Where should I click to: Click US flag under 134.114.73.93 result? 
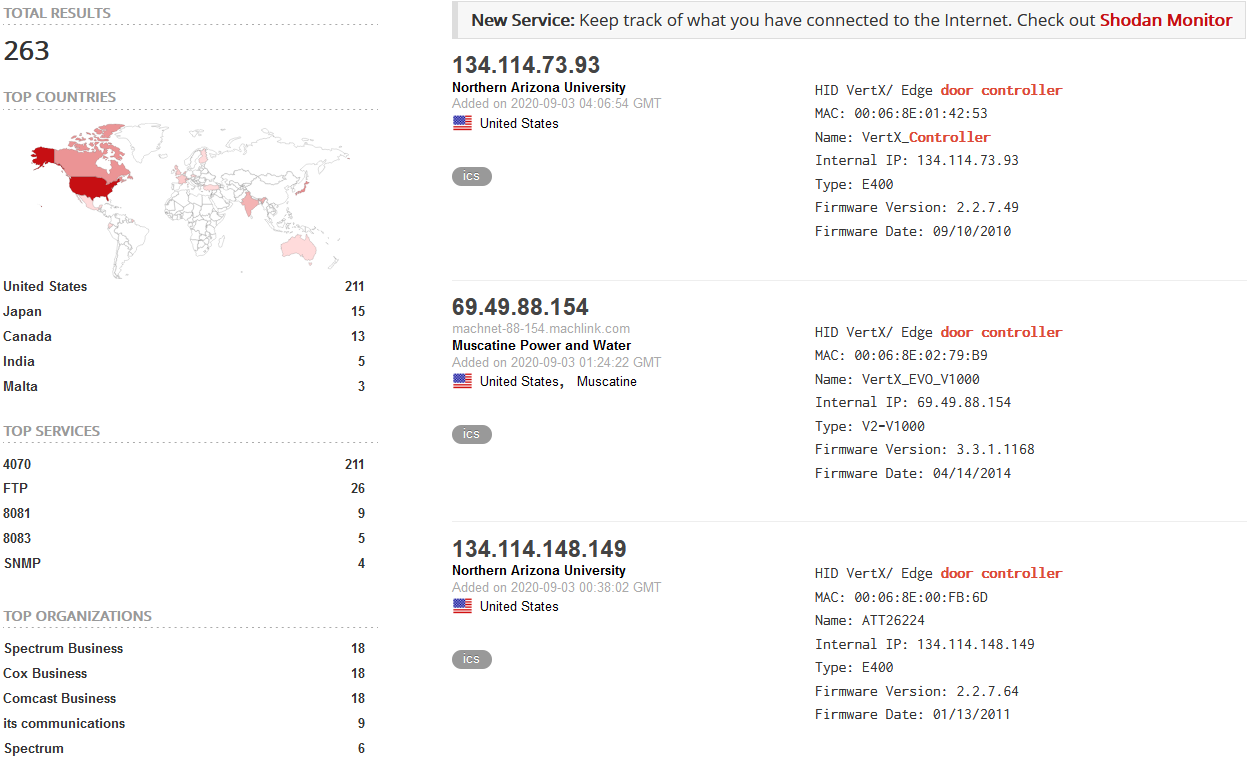point(462,123)
